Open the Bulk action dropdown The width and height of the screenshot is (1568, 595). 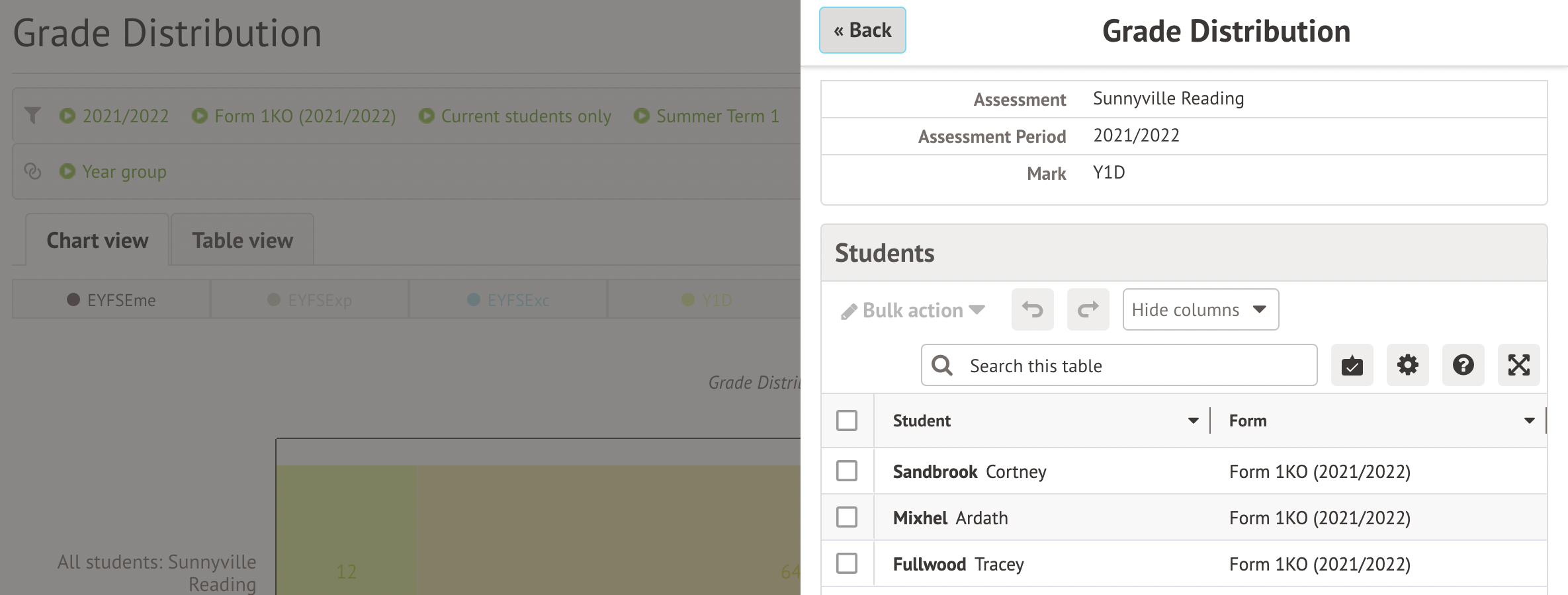click(x=913, y=310)
